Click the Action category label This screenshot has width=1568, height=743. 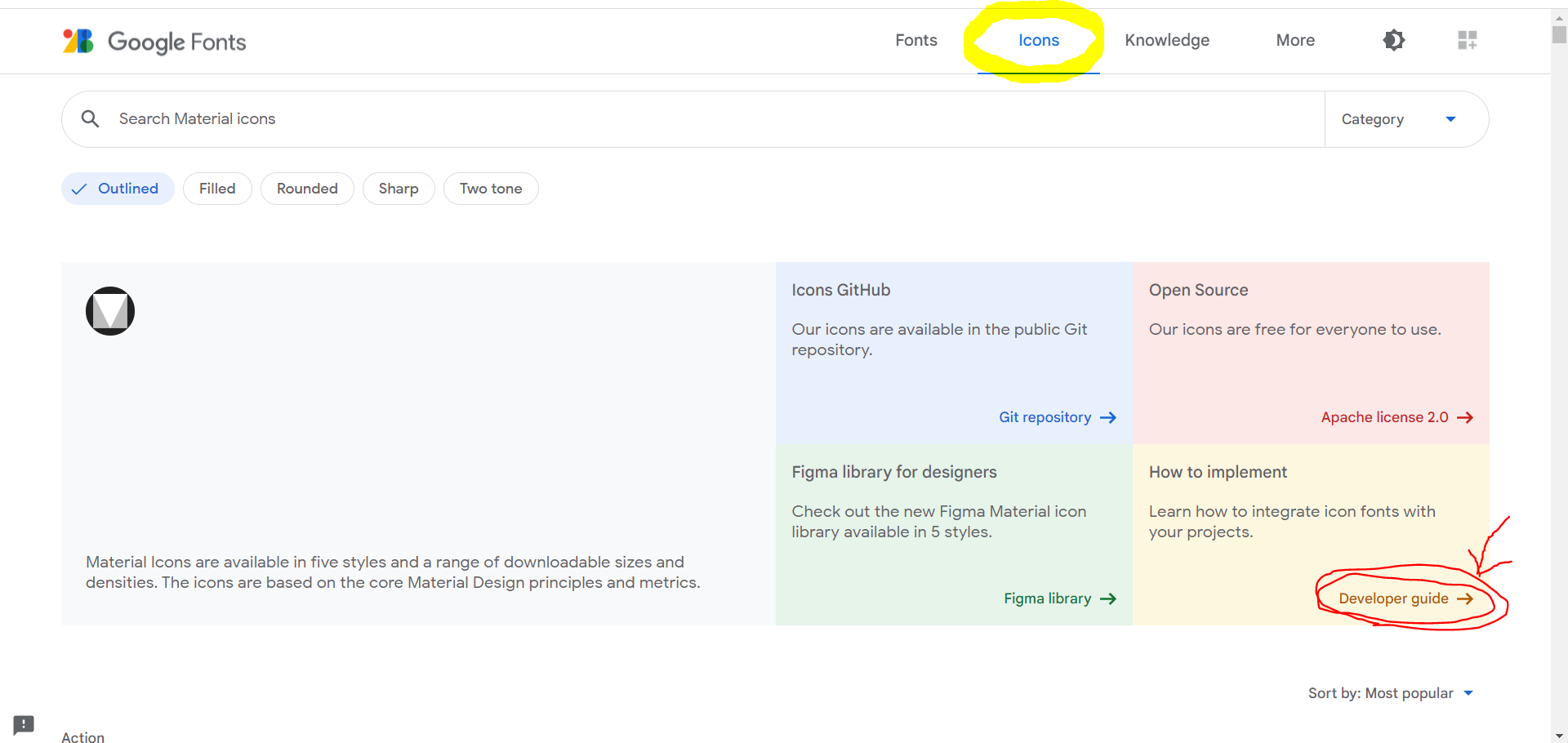(83, 736)
